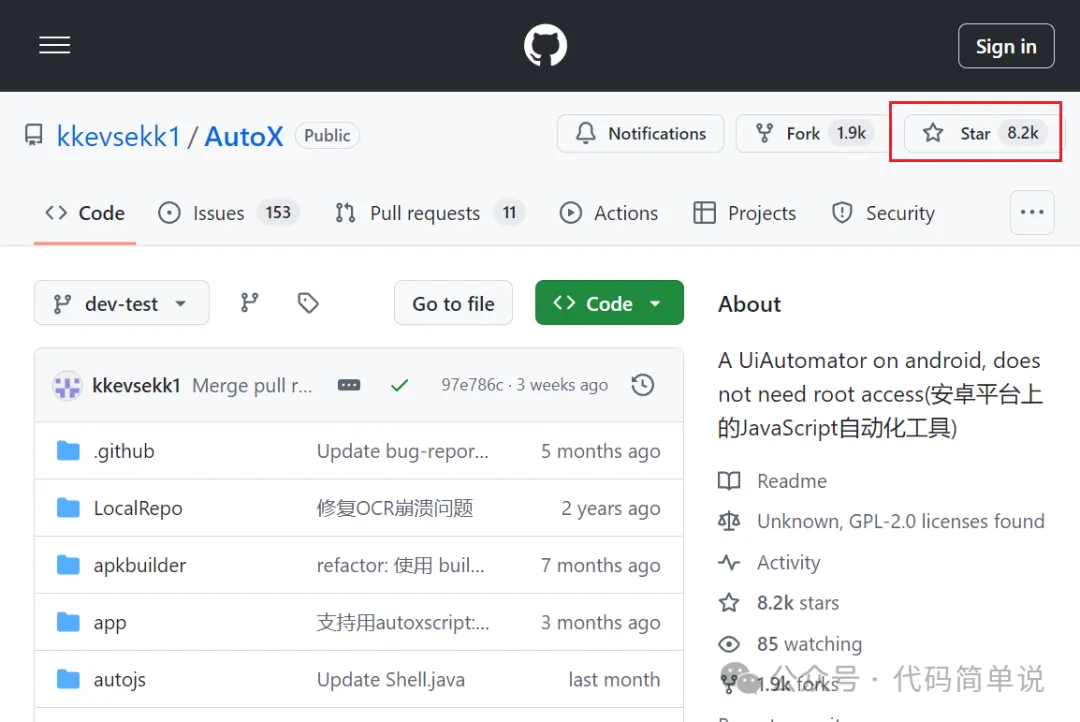Screen dimensions: 1080x722
Task: Click the Sign in button
Action: pos(1006,46)
